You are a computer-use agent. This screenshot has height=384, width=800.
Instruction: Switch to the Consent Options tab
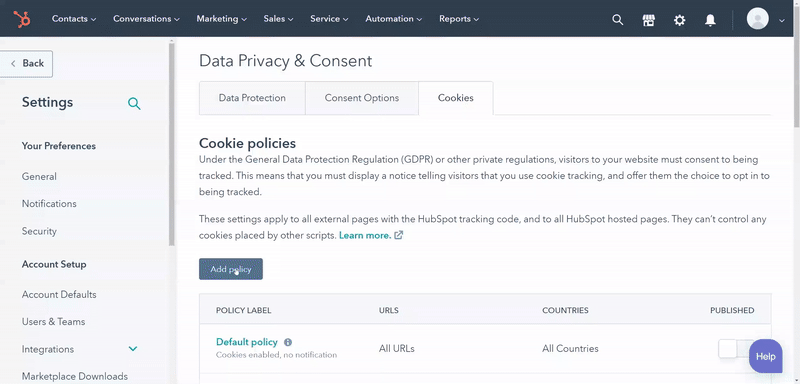point(362,98)
